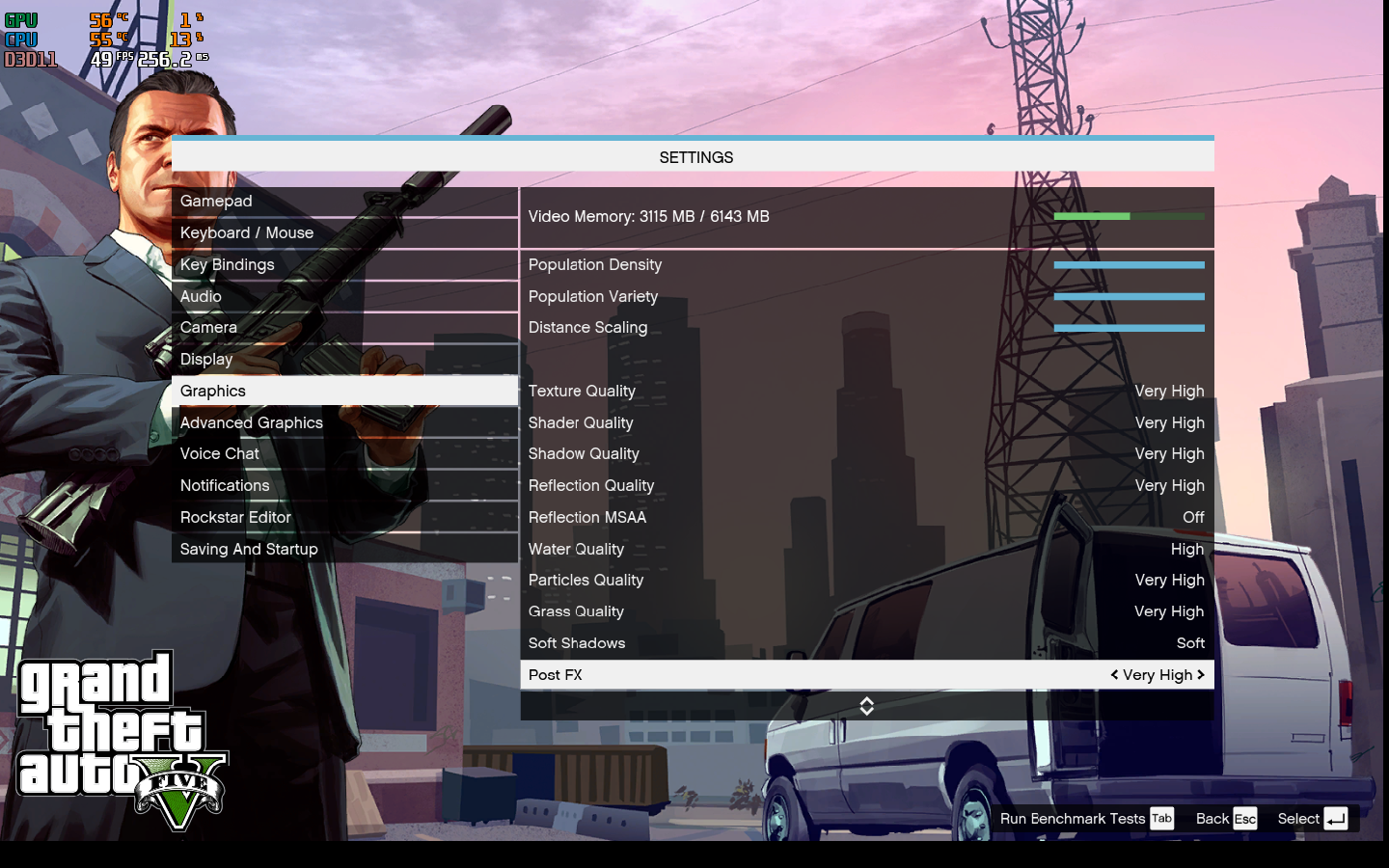Open the Gamepad settings category
1389x868 pixels.
coord(344,201)
